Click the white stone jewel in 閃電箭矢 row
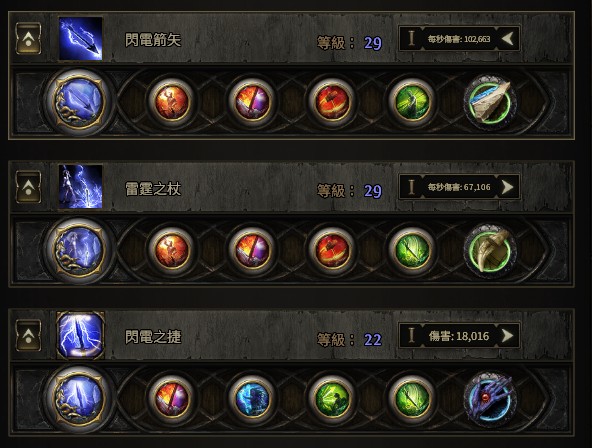 pos(490,102)
